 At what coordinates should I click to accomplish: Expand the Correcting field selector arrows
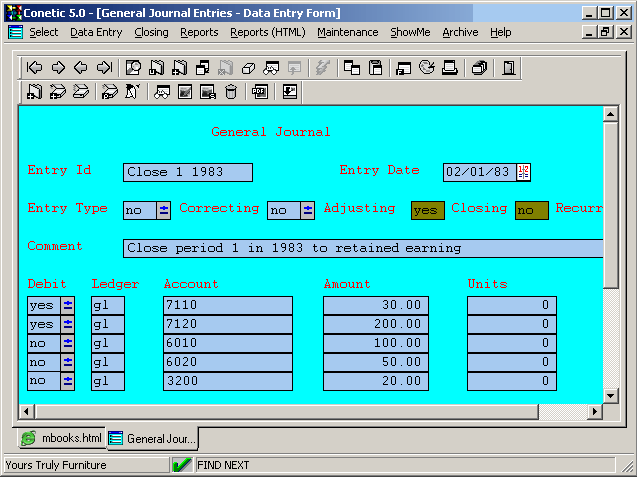[x=307, y=210]
